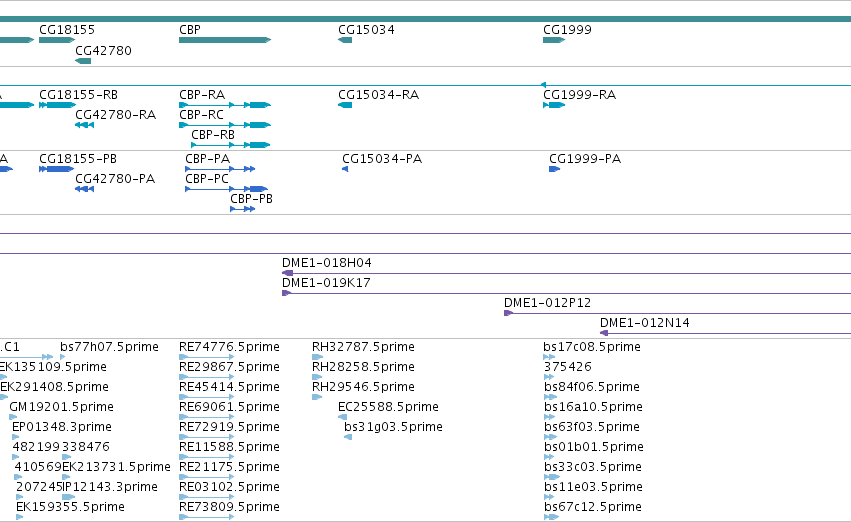Select transcript CG15034-RA
Screen dimensions: 851x522
click(x=378, y=95)
